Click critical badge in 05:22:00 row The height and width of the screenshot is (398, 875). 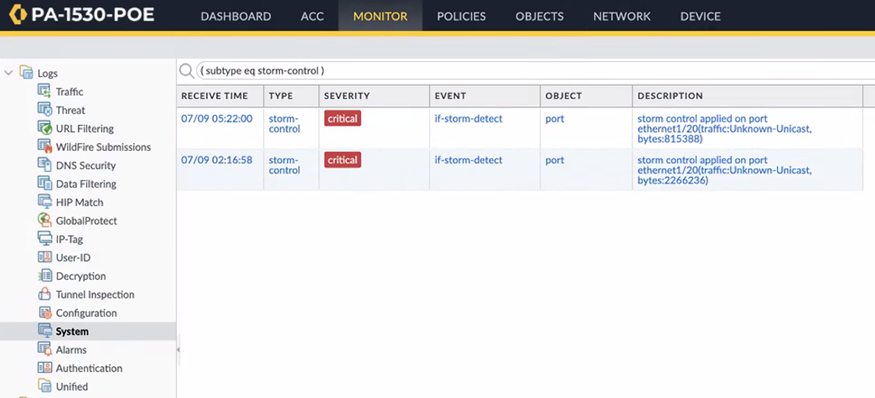[x=343, y=118]
